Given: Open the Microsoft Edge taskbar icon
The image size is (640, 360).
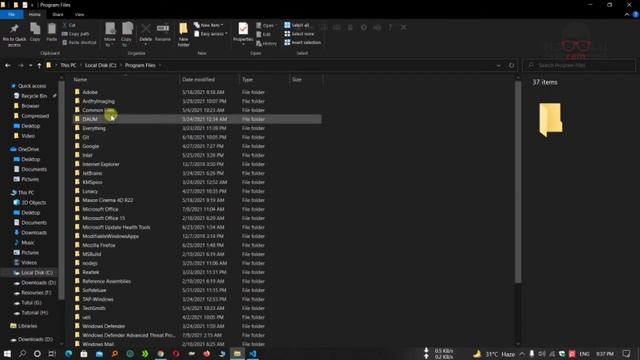Looking at the screenshot, I should pyautogui.click(x=68, y=353).
